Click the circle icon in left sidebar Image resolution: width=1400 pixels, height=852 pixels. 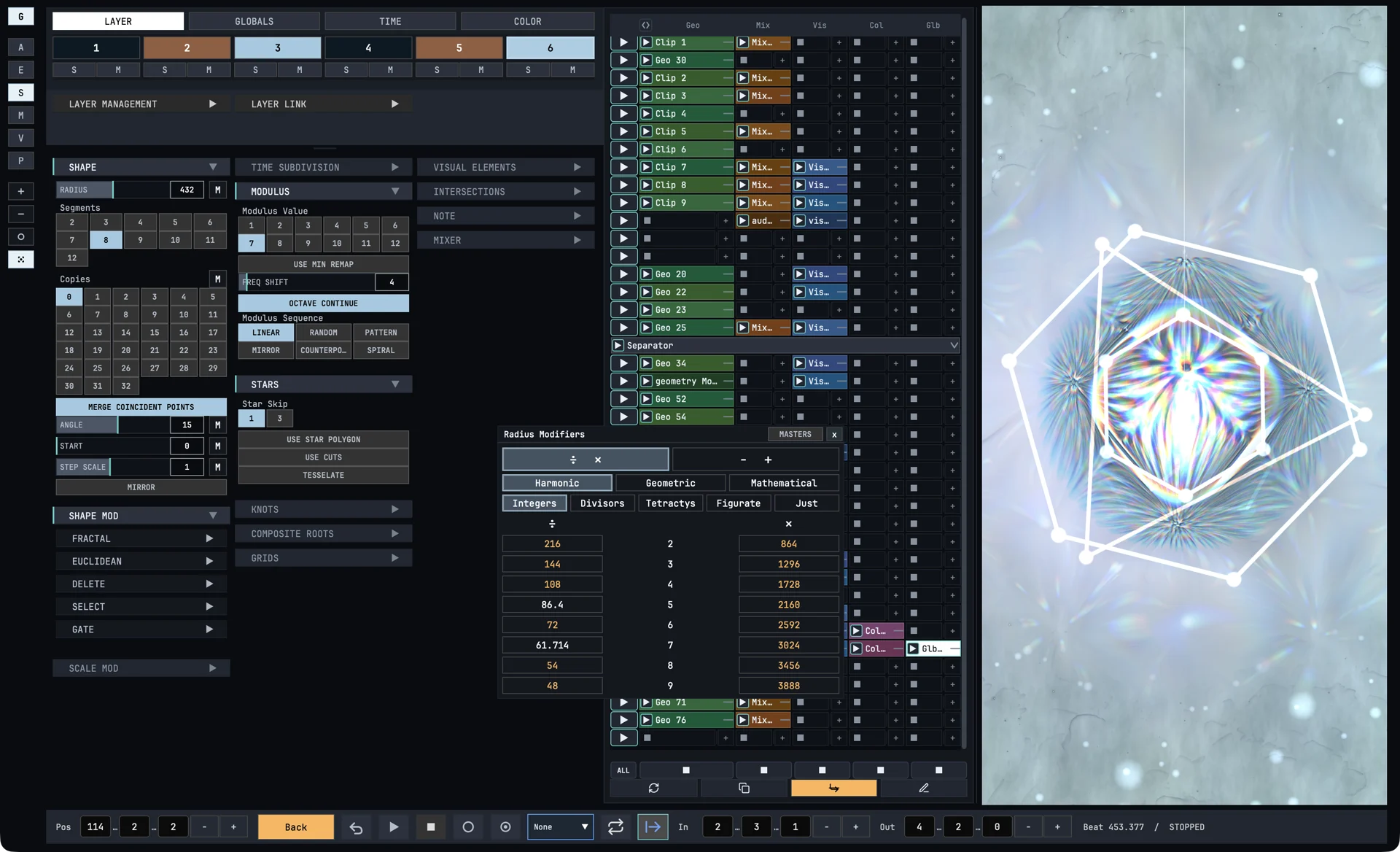[x=21, y=236]
